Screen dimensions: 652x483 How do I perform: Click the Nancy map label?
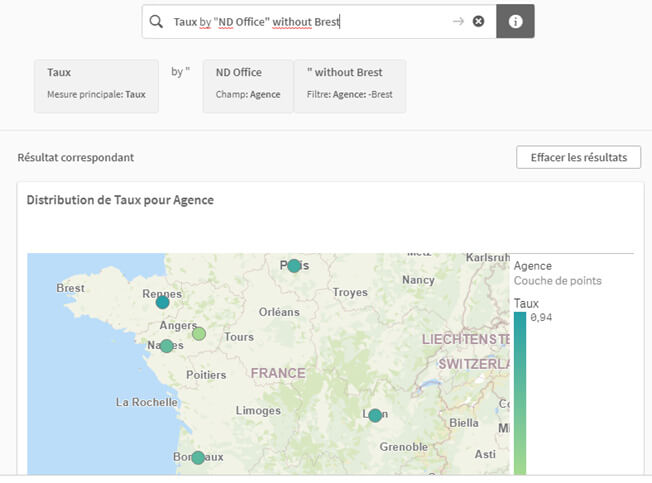coord(418,280)
